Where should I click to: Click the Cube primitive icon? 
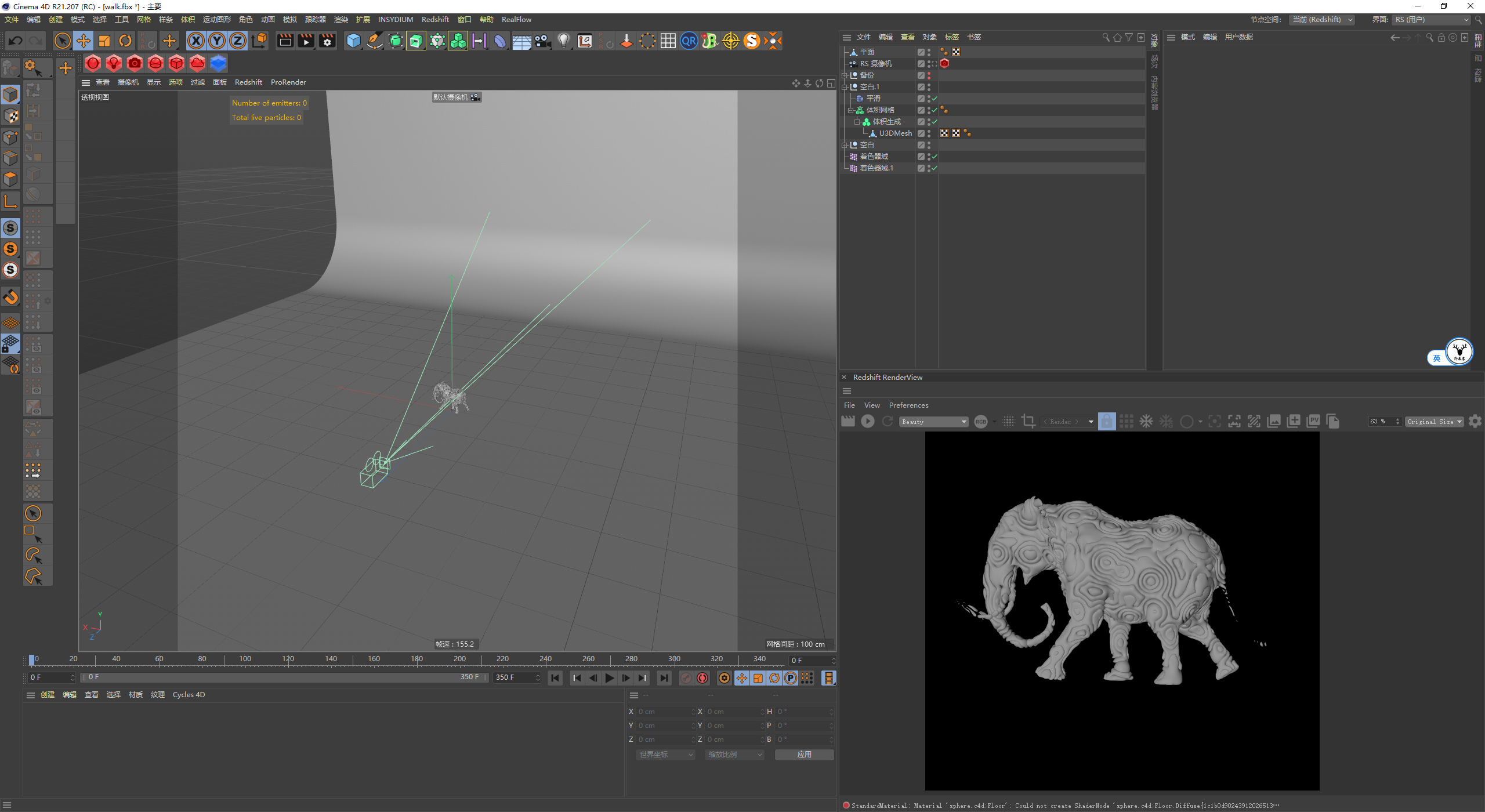tap(353, 41)
